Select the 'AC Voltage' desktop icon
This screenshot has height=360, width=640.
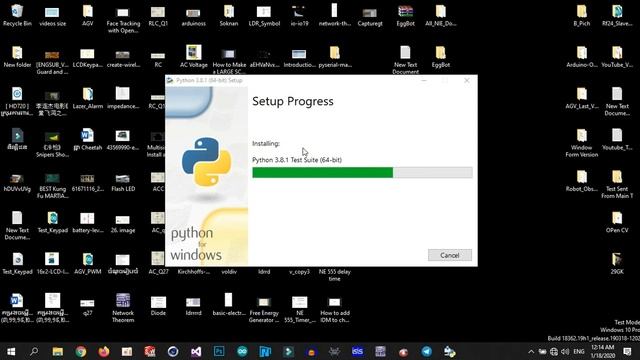tap(193, 57)
